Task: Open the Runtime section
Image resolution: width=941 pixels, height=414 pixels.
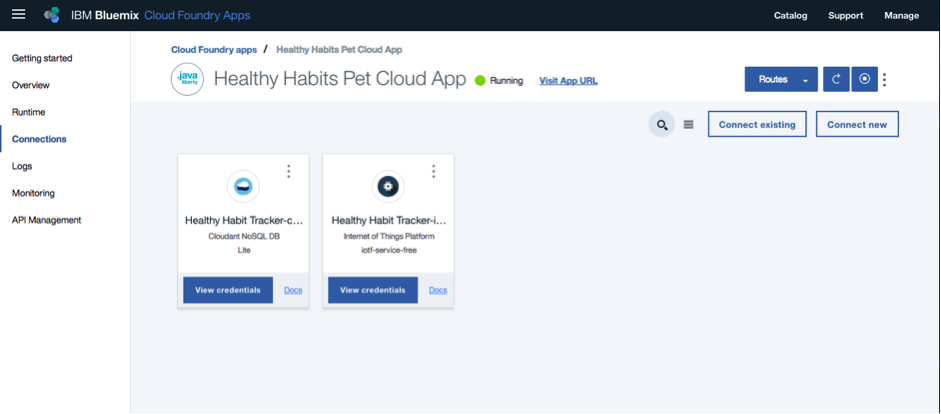Action: [28, 112]
